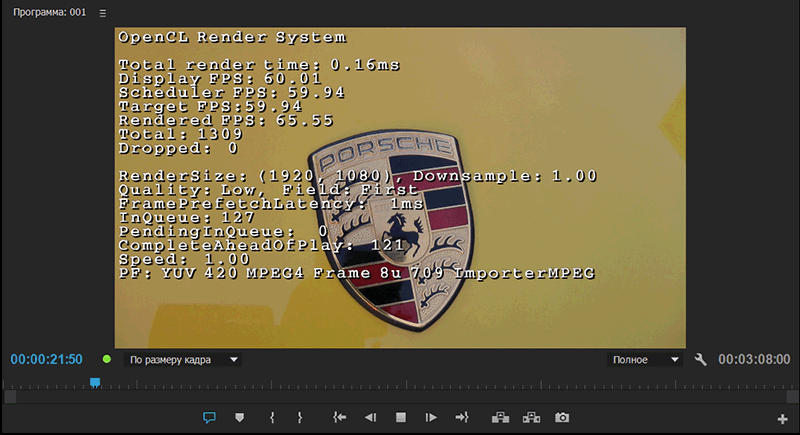Click the 'Dropped: 0' overlay line
This screenshot has width=800, height=435.
pos(178,148)
